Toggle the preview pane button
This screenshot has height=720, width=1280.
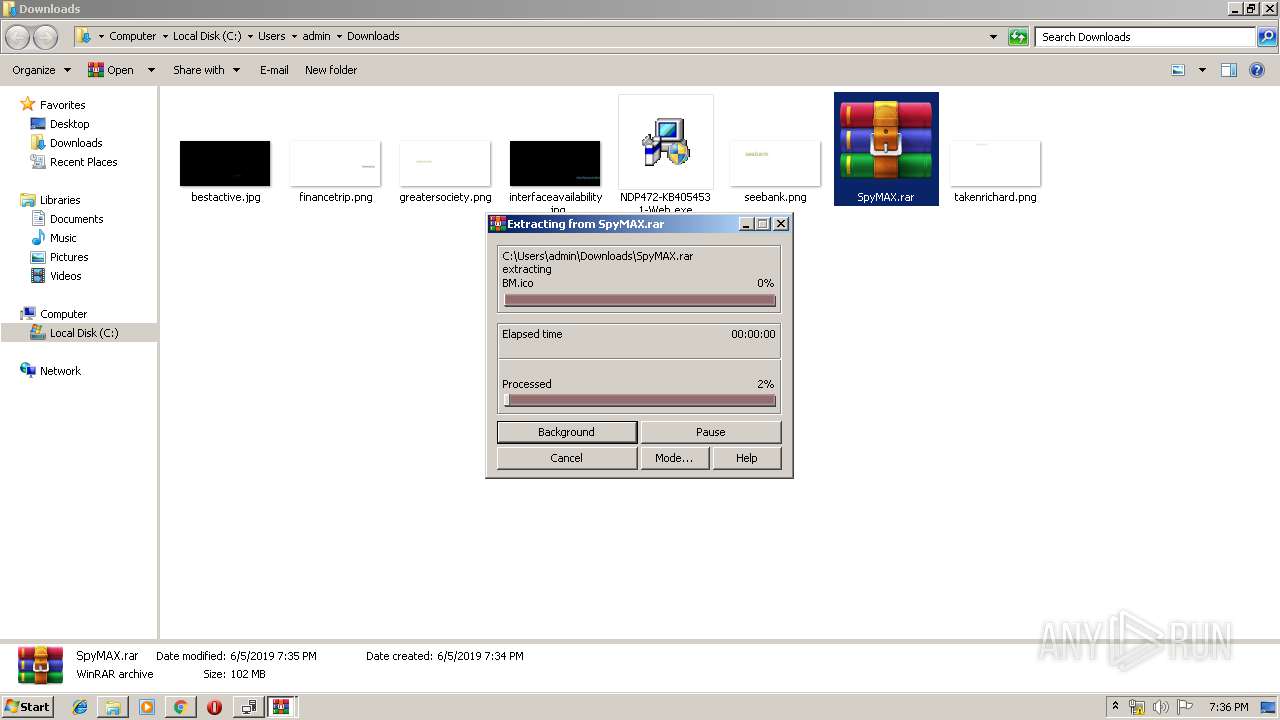coord(1229,70)
